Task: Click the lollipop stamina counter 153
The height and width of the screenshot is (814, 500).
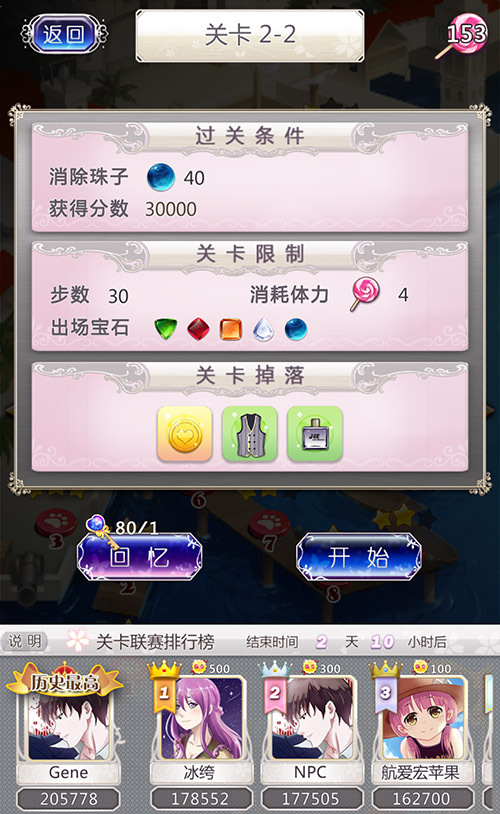Action: [x=464, y=35]
